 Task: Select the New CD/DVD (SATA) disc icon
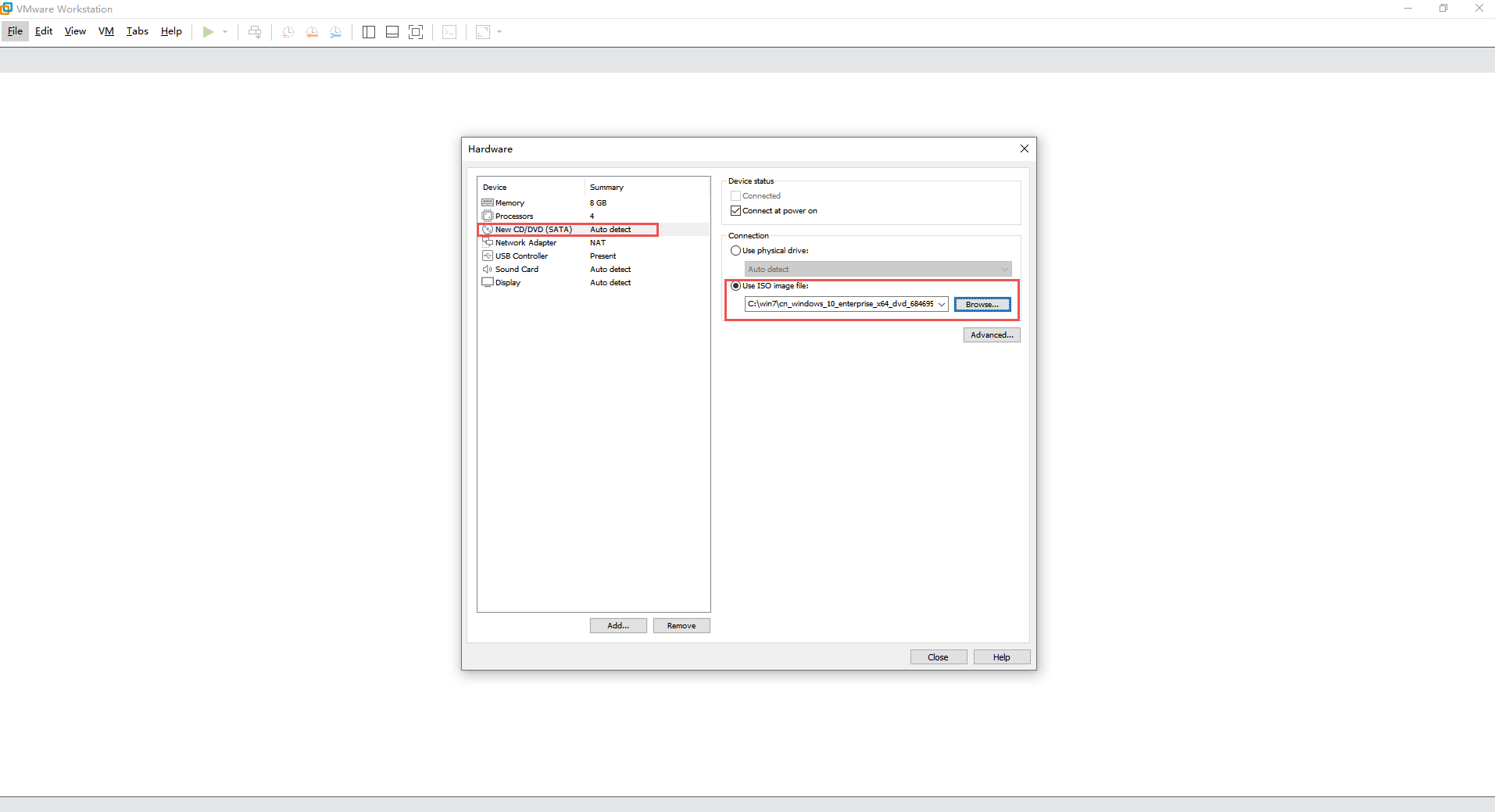488,229
